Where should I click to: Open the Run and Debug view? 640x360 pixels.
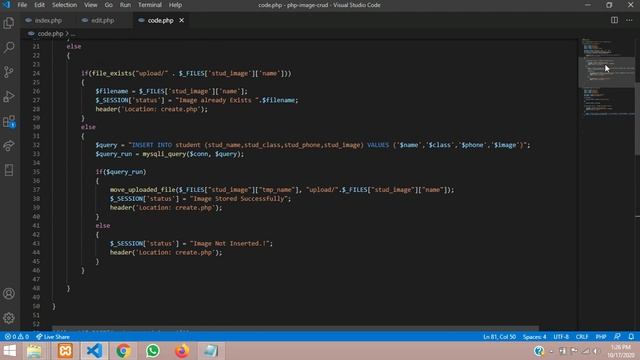9,97
